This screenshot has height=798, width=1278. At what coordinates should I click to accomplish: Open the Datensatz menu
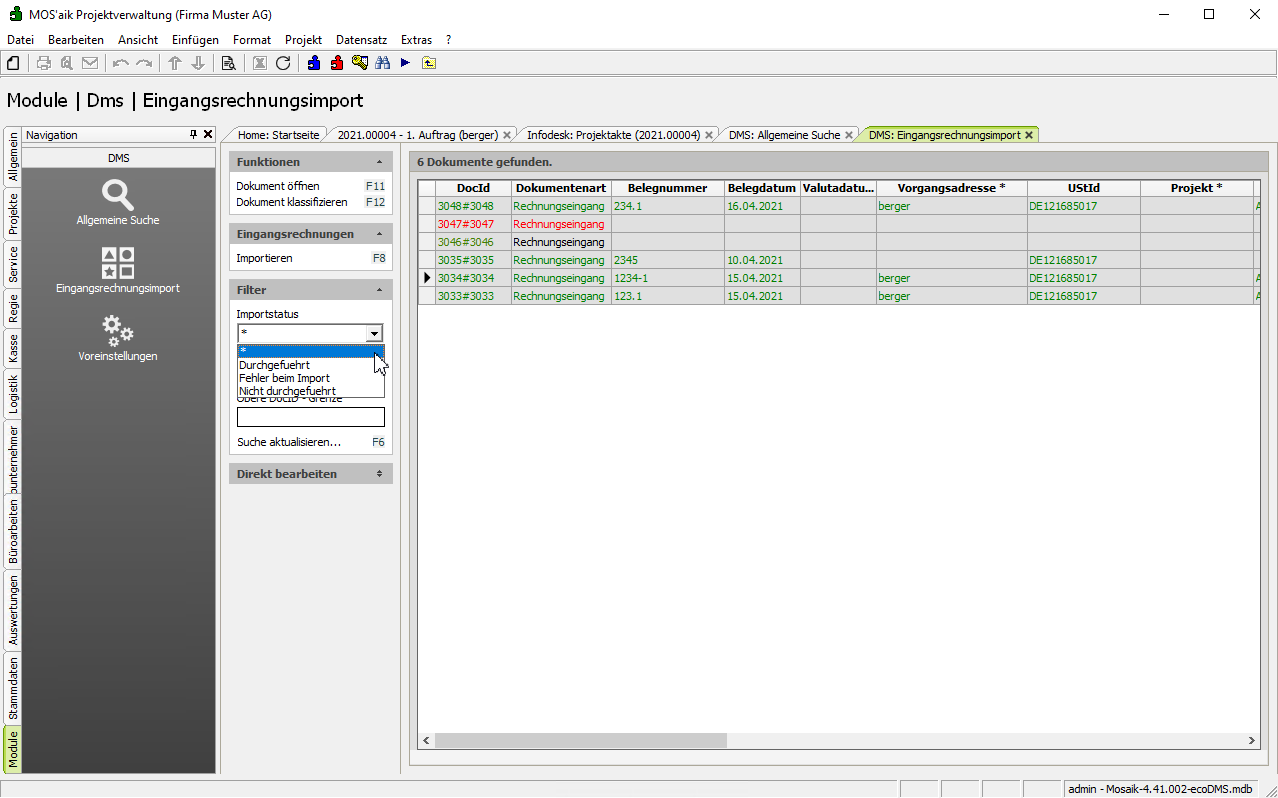(x=361, y=40)
